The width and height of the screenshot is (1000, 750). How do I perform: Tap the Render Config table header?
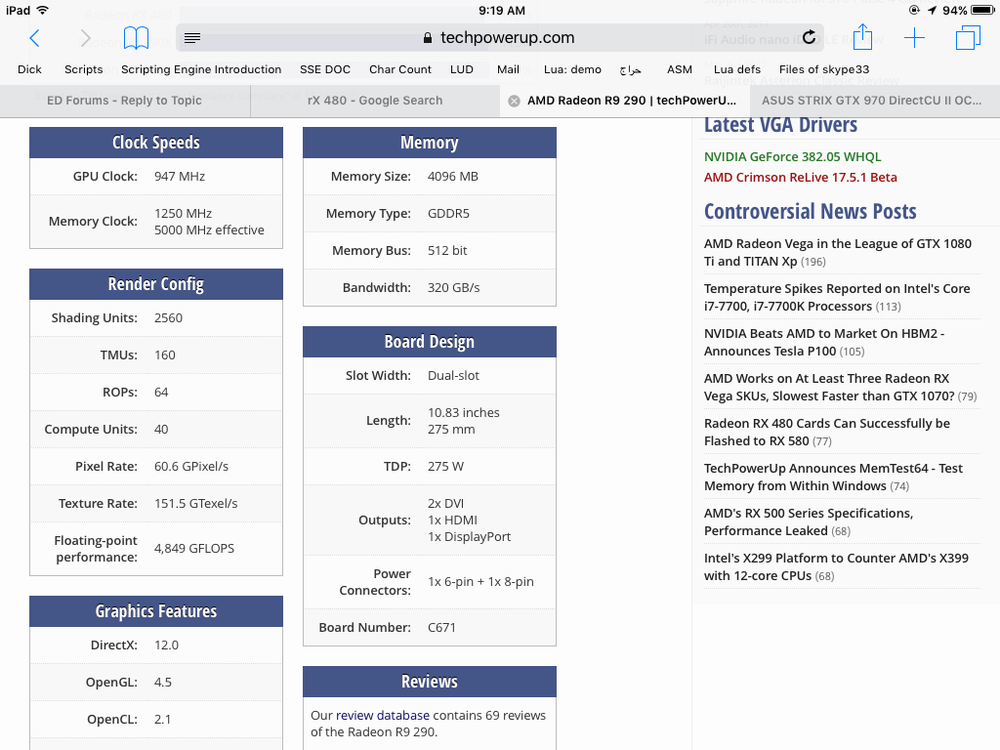click(x=156, y=284)
